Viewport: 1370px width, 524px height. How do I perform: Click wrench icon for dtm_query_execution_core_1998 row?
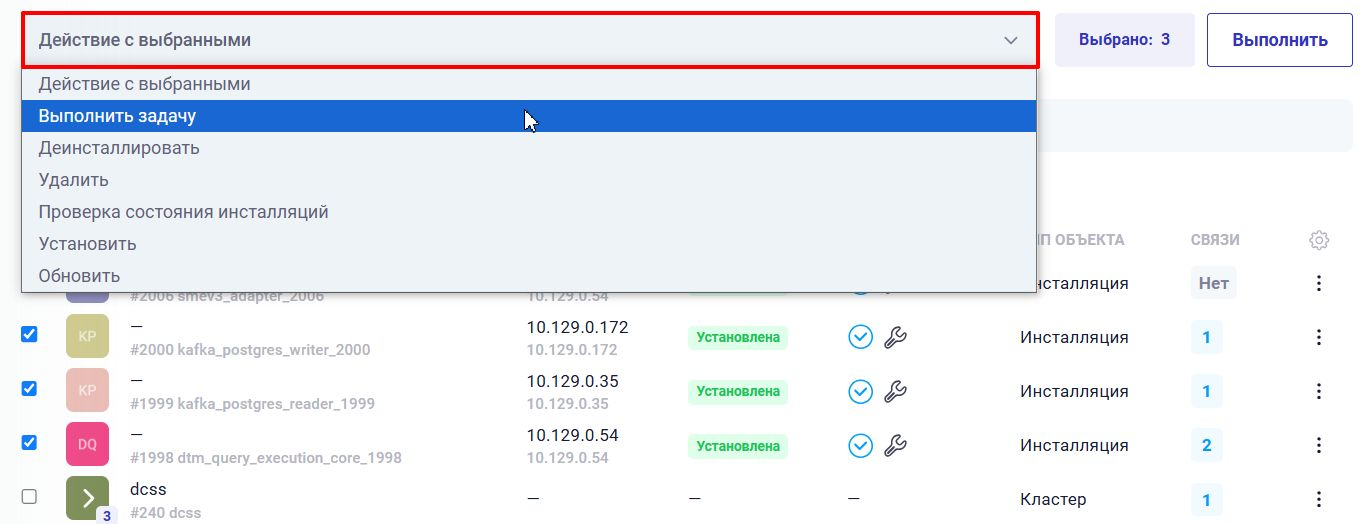(895, 445)
